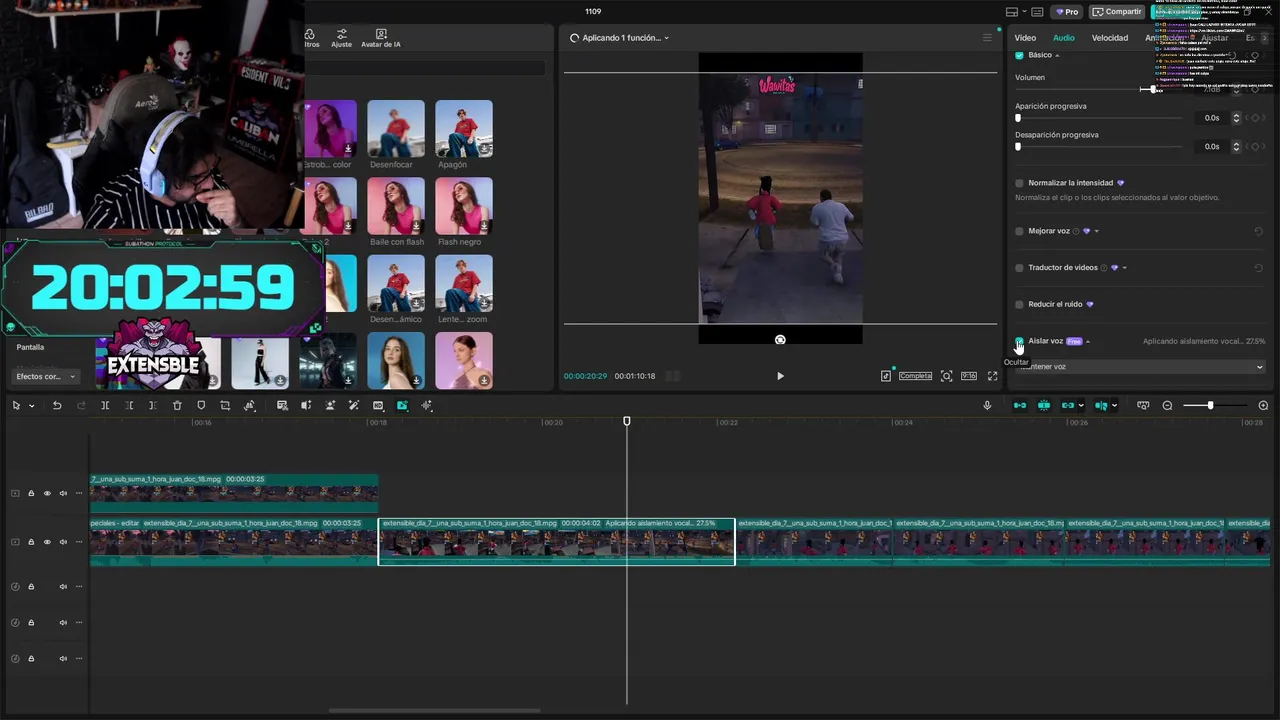This screenshot has width=1280, height=720.
Task: Enable Normalizar la intensidad
Action: [x=1019, y=183]
